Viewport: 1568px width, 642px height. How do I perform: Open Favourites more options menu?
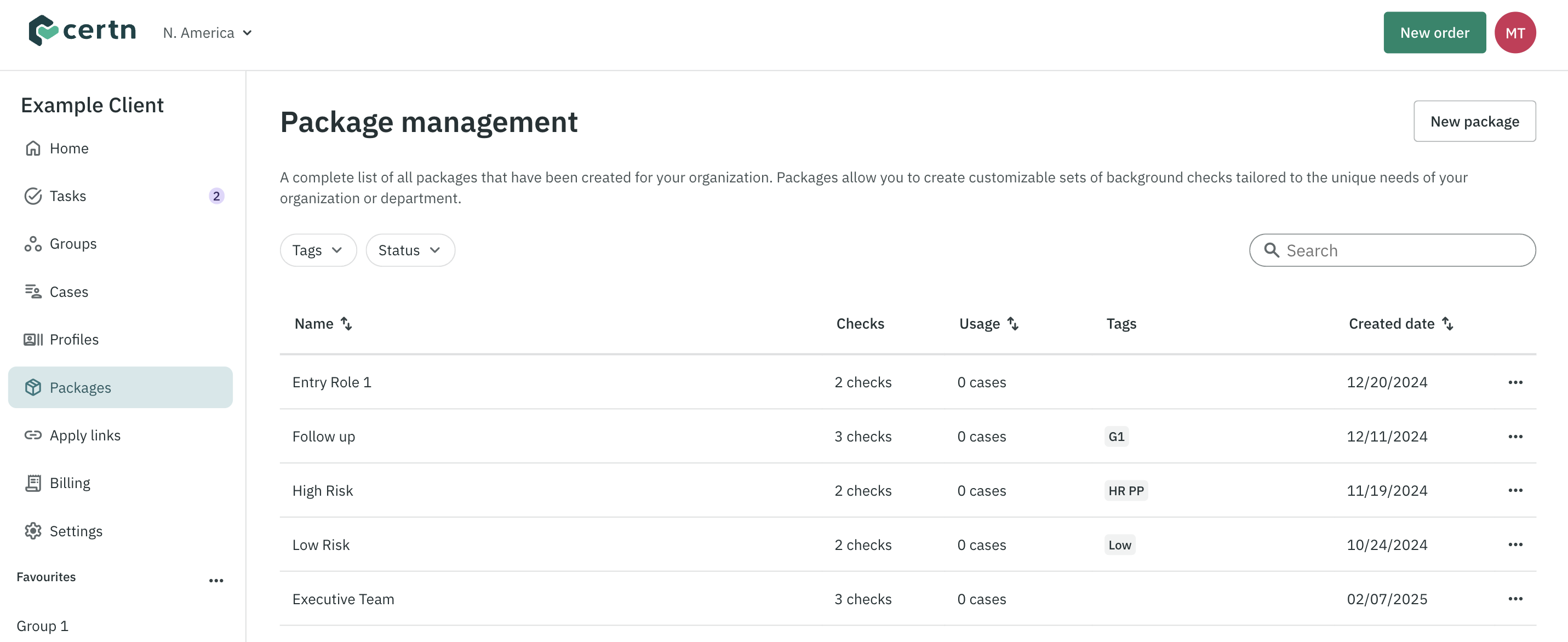(x=216, y=581)
